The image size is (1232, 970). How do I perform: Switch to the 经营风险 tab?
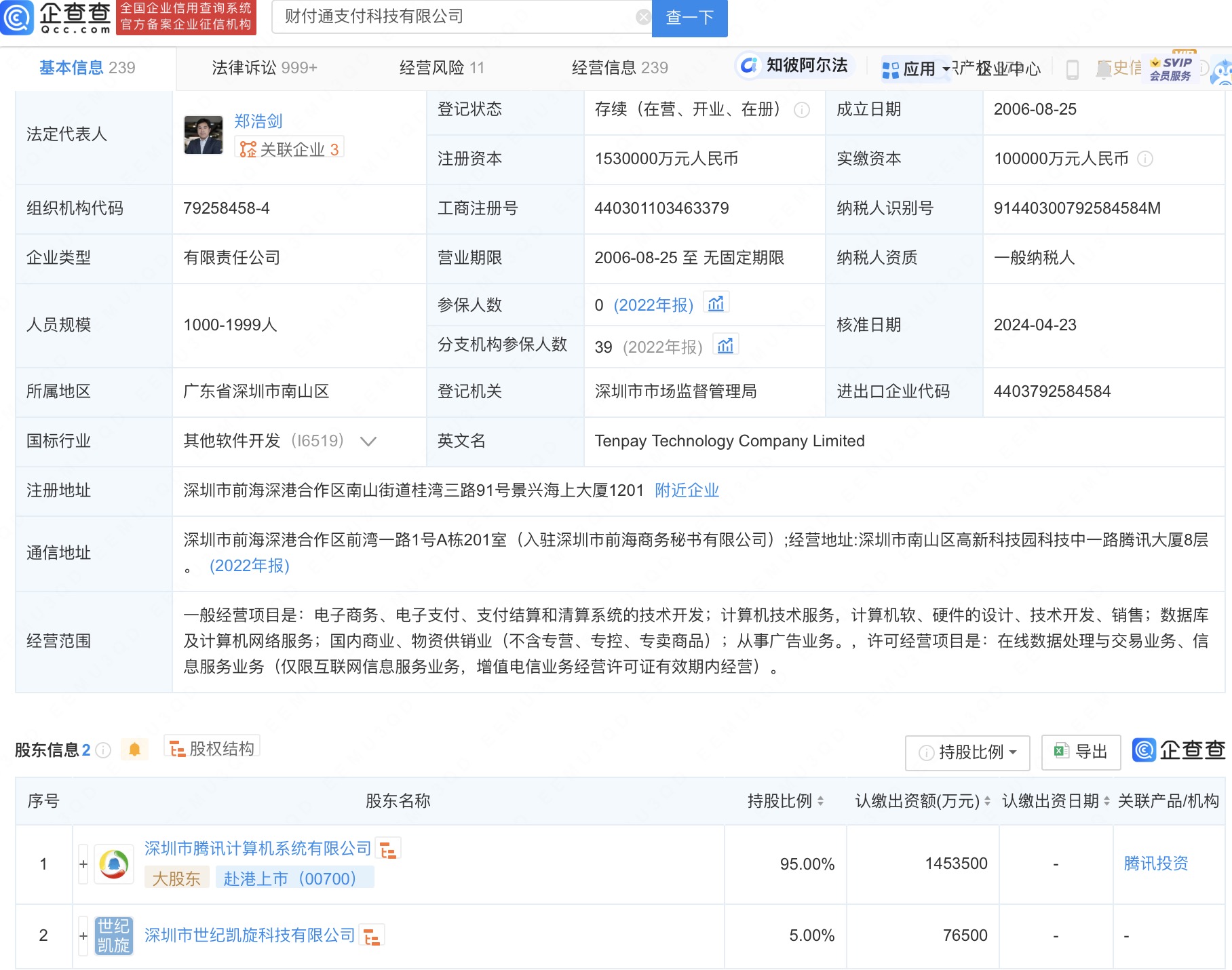click(x=442, y=68)
